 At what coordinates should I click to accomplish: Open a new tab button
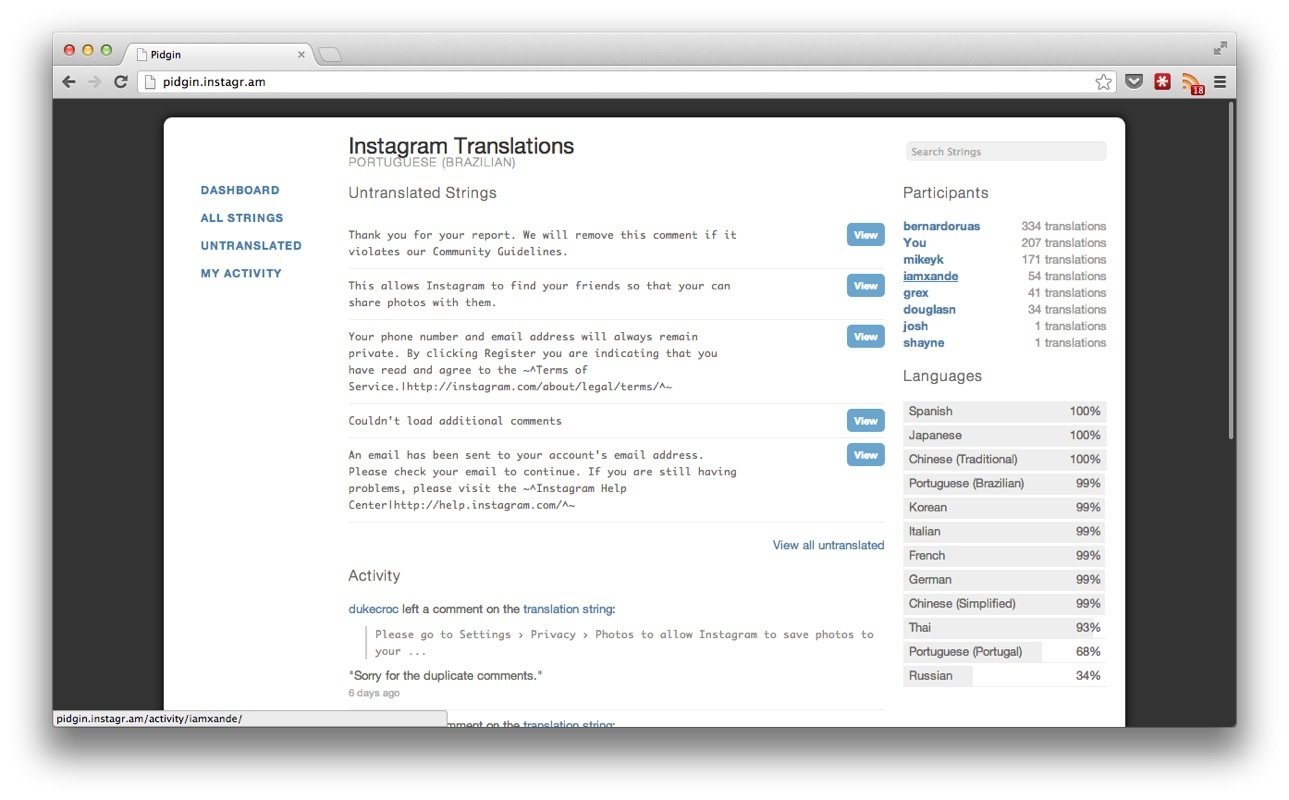coord(330,55)
